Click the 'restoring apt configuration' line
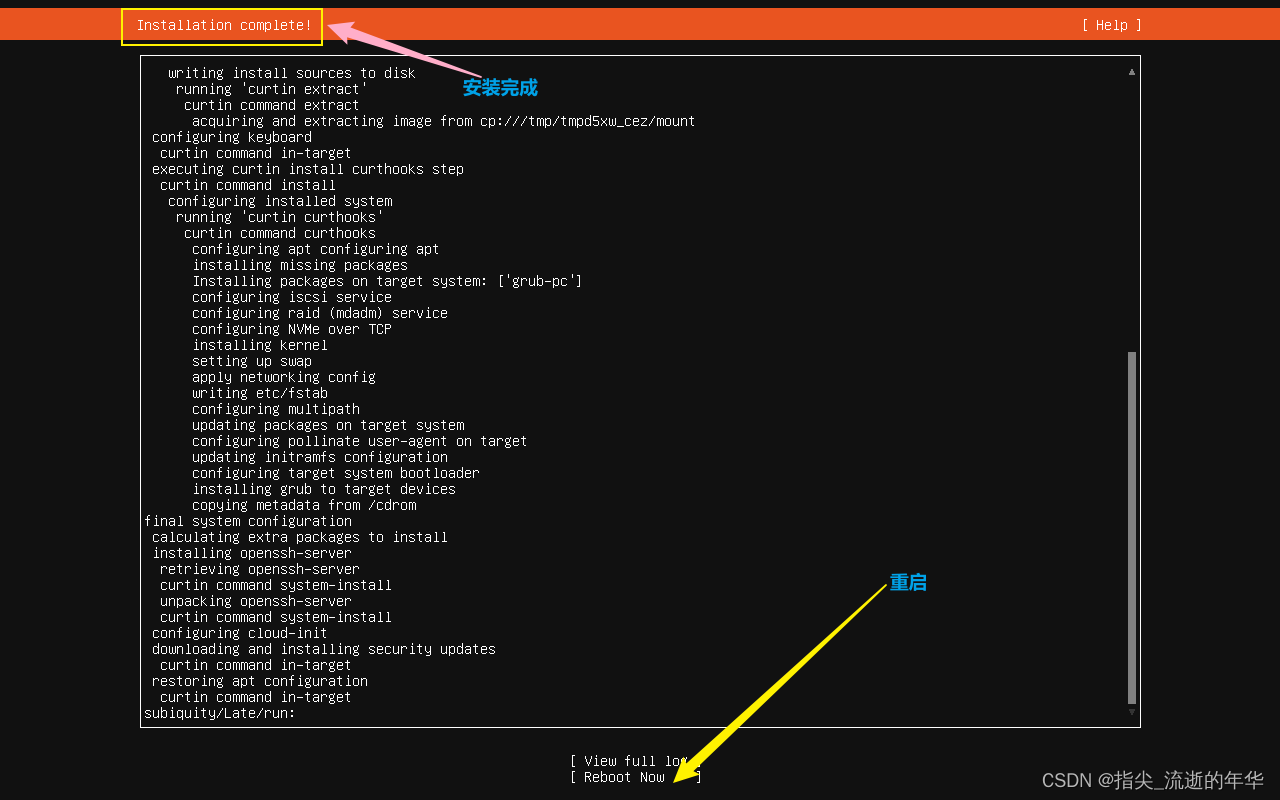The image size is (1280, 800). (259, 681)
